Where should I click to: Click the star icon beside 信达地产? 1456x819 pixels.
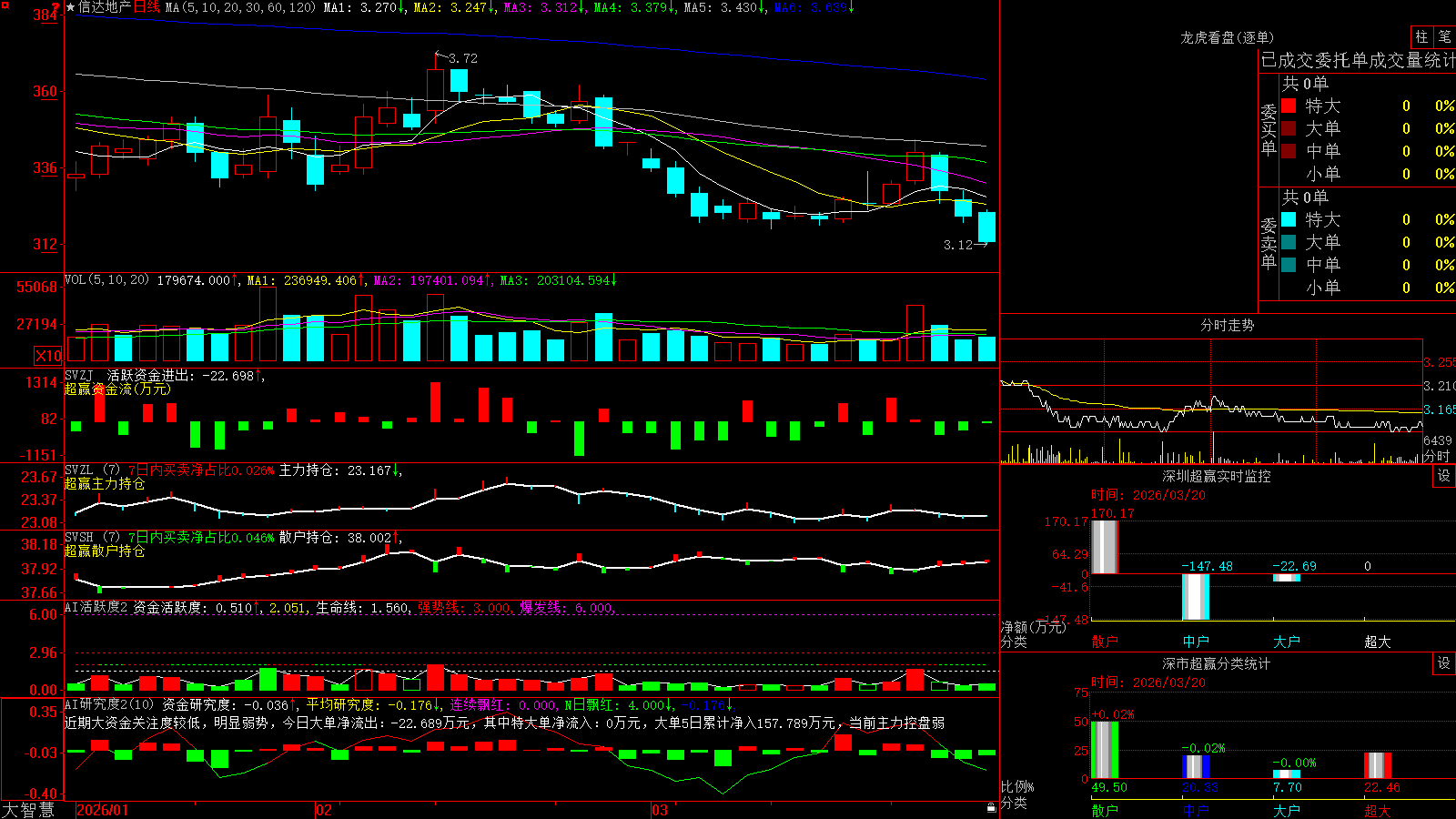pyautogui.click(x=70, y=7)
